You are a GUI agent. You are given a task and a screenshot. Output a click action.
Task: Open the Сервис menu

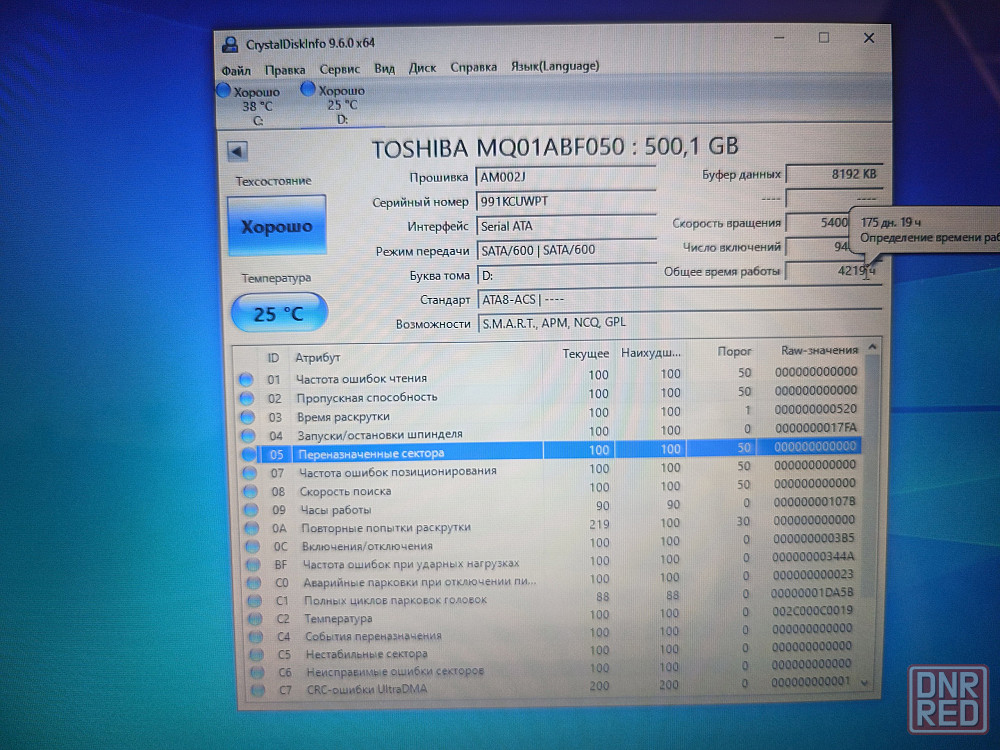coord(340,69)
